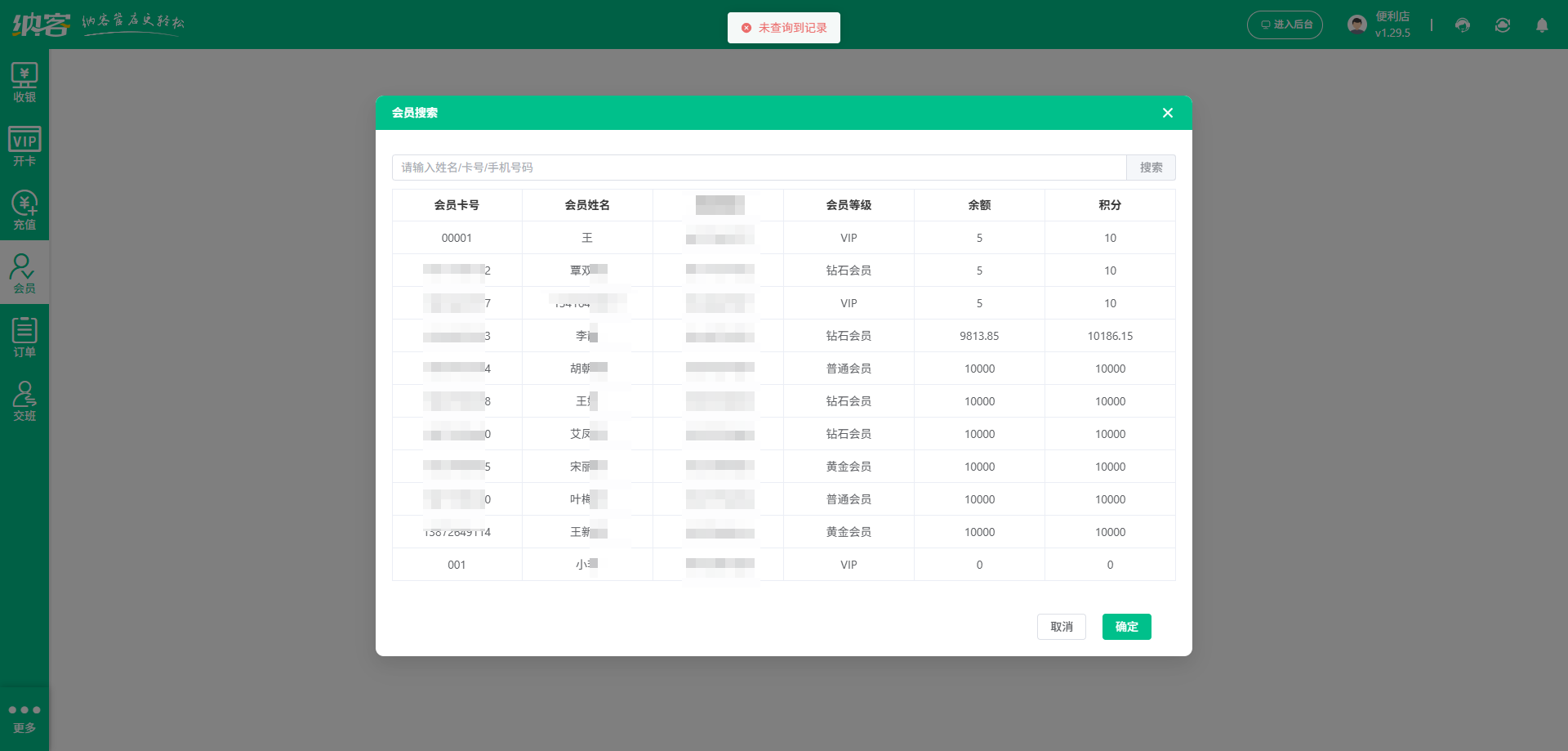Viewport: 1568px width, 751px height.
Task: Click the 搜索 search button
Action: pyautogui.click(x=1151, y=168)
